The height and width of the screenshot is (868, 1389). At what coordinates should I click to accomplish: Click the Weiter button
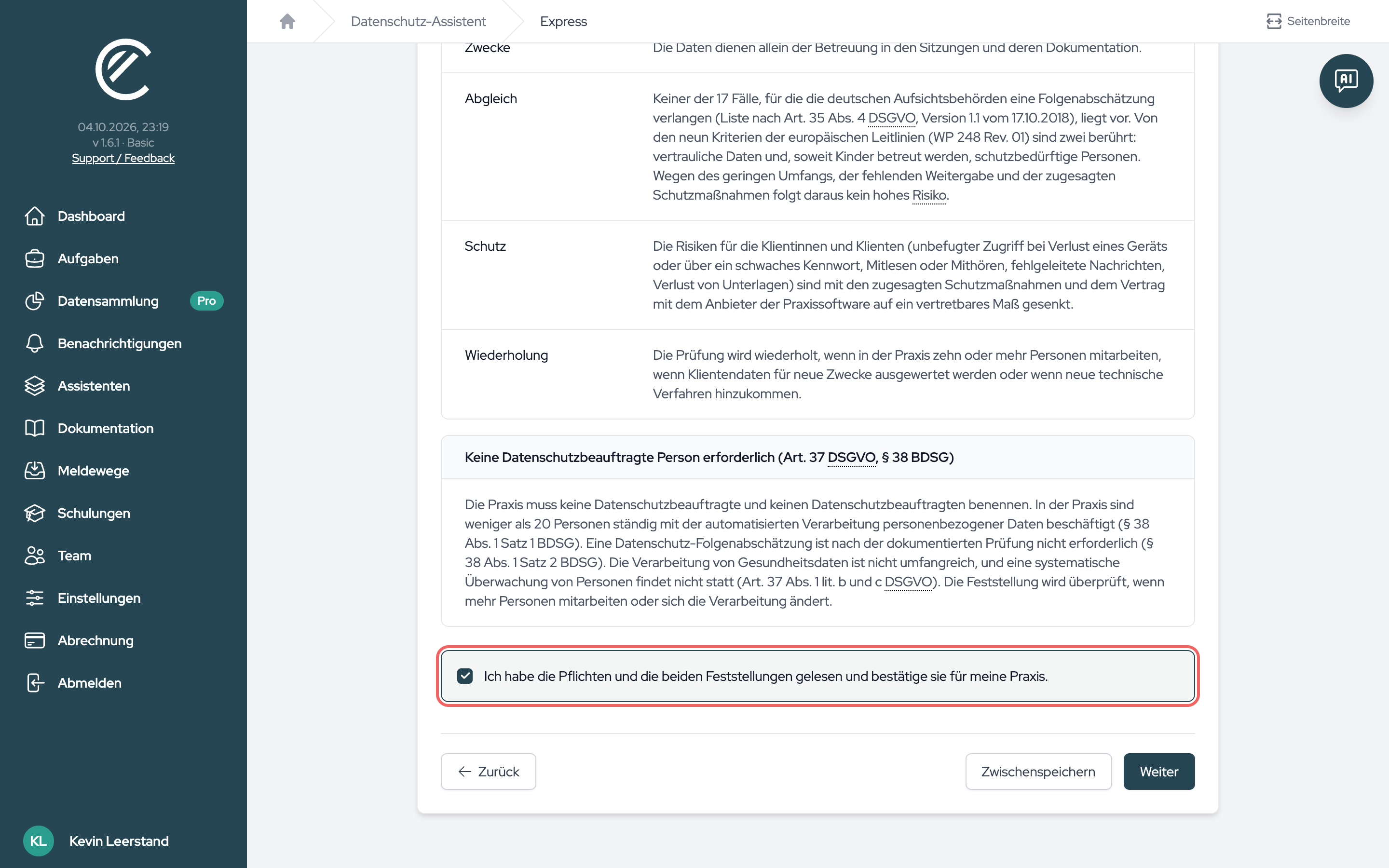(x=1159, y=772)
